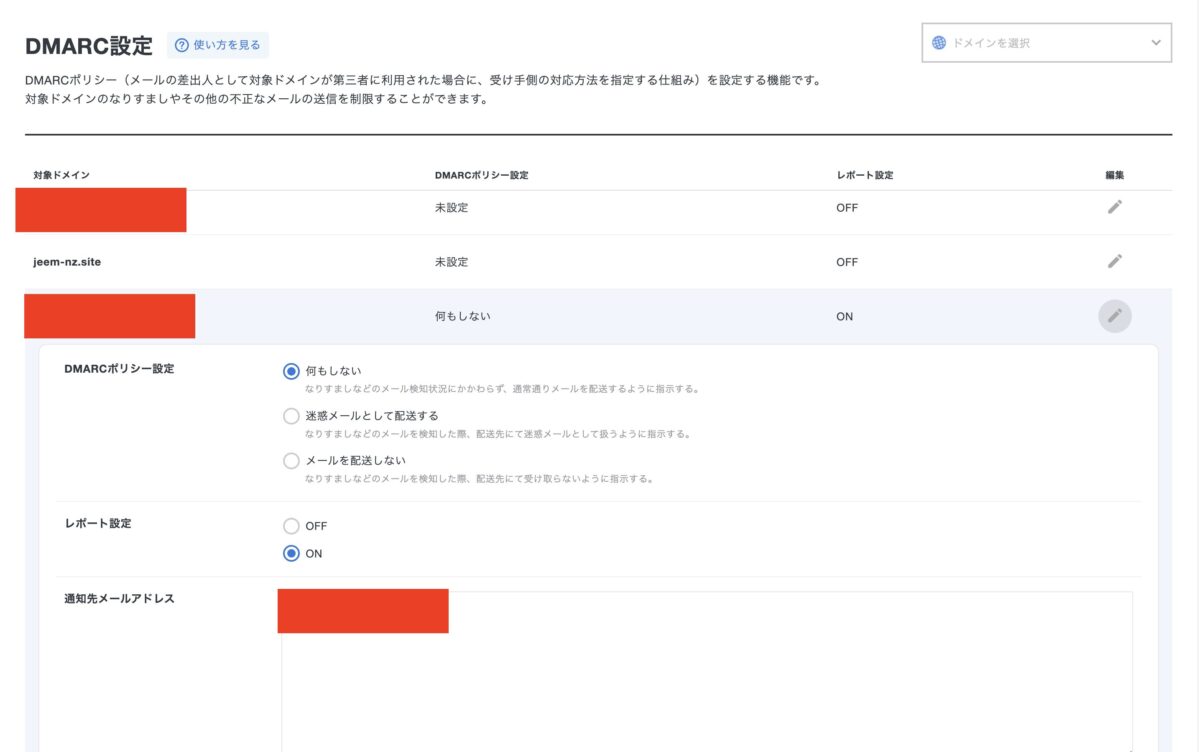Select the 迷惑メールとして配送する radio option
The width and height of the screenshot is (1200, 752).
[291, 416]
